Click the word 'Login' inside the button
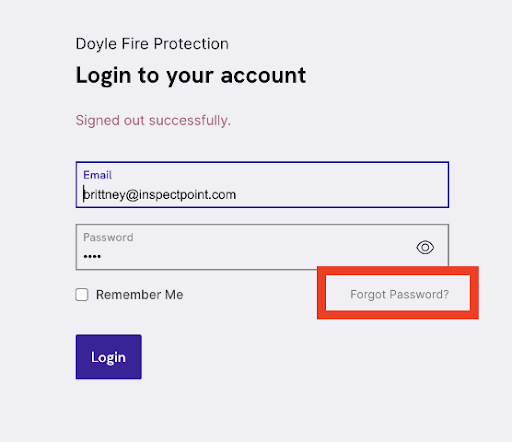This screenshot has width=512, height=442. [109, 357]
